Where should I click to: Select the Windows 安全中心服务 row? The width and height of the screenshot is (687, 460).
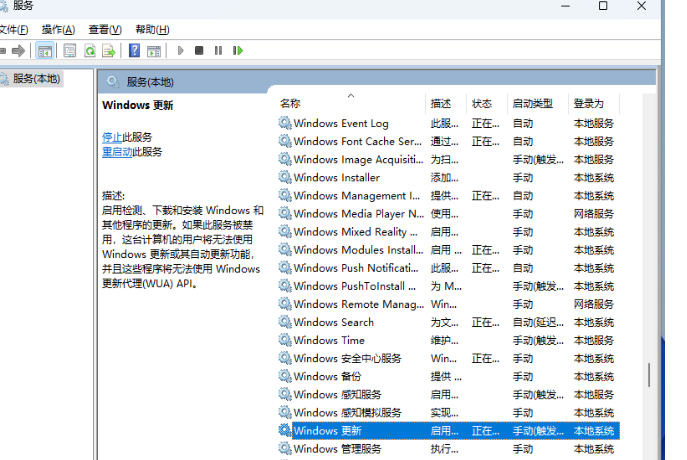click(x=449, y=358)
